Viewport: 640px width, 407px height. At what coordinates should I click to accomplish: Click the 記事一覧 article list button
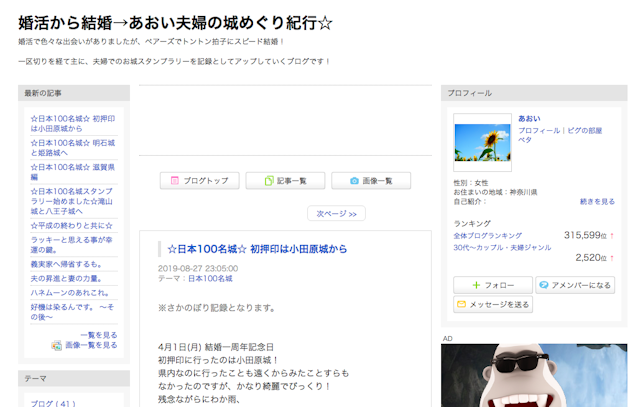[284, 181]
